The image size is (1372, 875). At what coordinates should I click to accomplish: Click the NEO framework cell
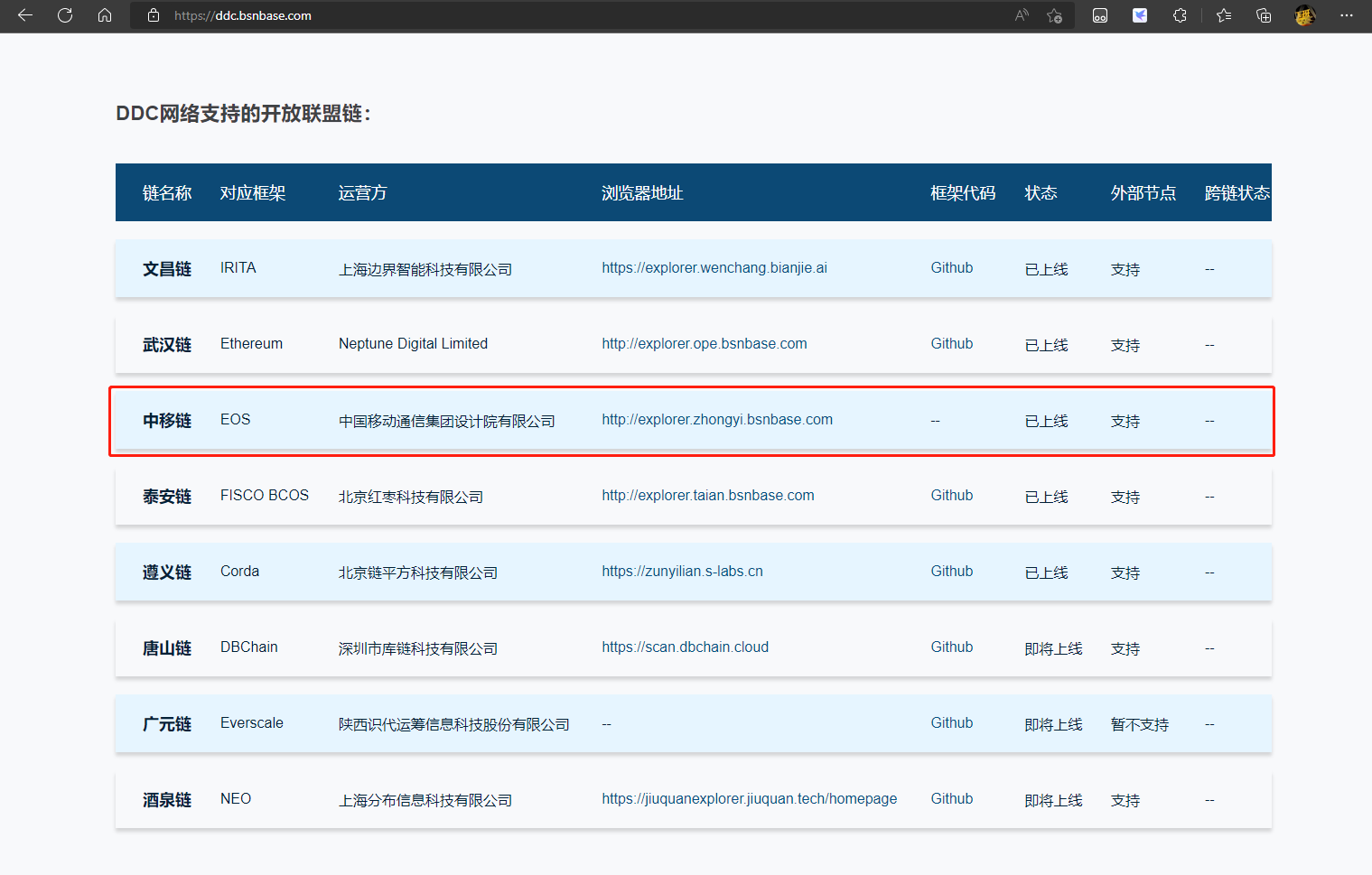pos(236,799)
